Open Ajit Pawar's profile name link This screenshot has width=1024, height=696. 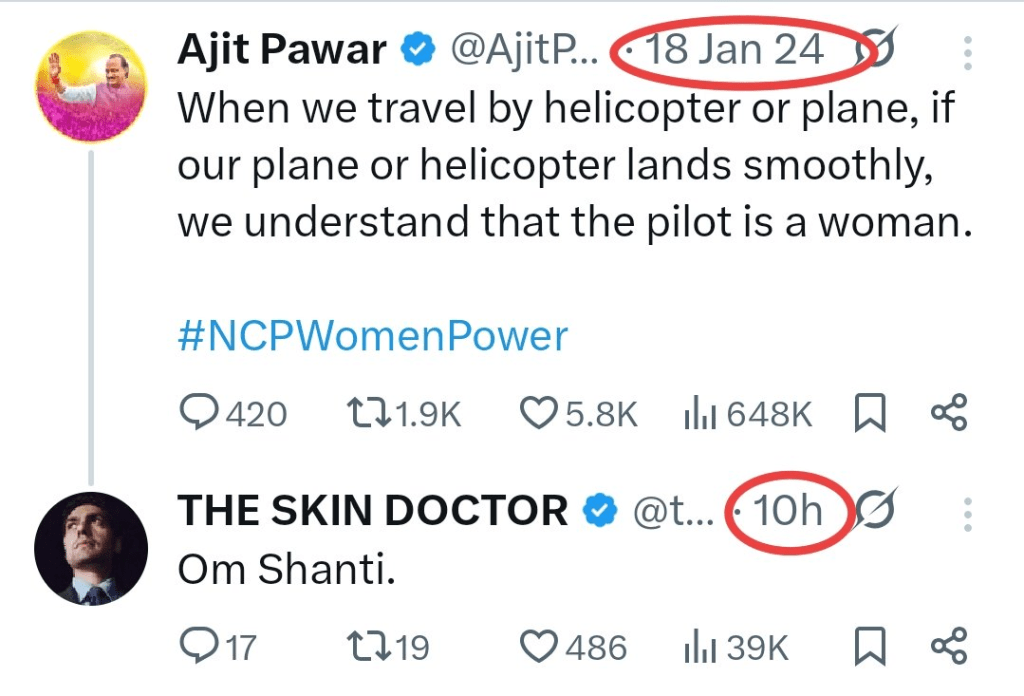pos(283,50)
